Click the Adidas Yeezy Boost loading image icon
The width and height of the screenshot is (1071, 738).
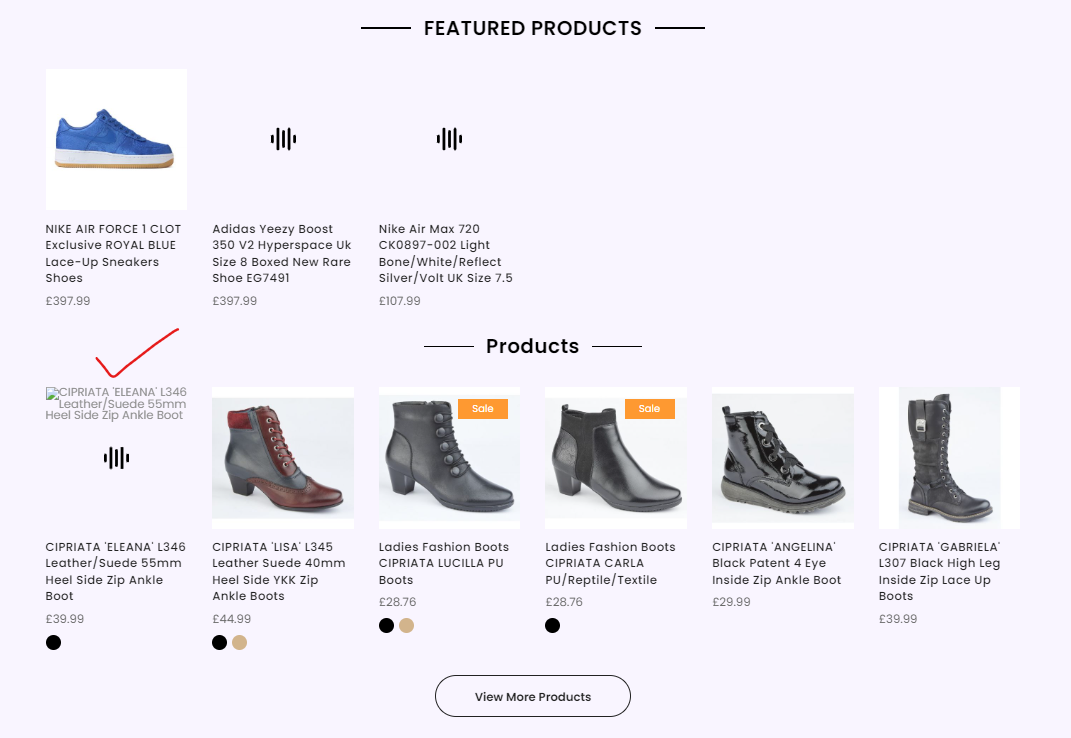coord(283,139)
